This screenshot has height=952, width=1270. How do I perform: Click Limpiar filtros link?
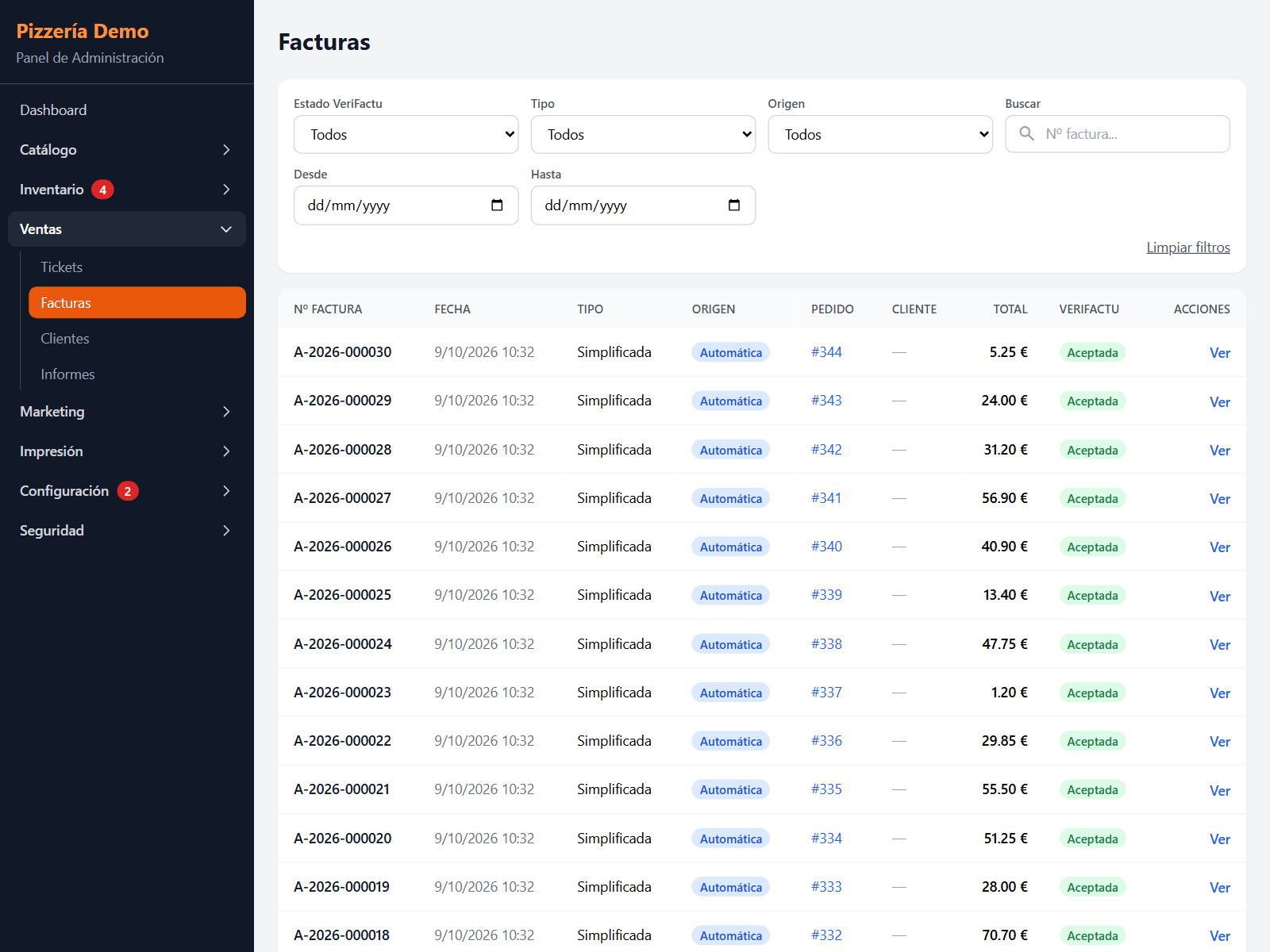pyautogui.click(x=1188, y=248)
